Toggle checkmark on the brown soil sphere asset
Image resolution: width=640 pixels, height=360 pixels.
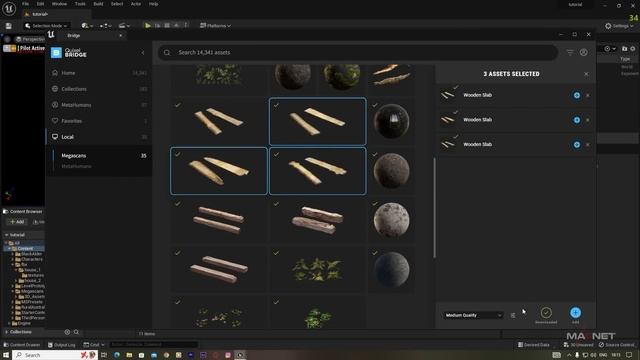coord(375,154)
